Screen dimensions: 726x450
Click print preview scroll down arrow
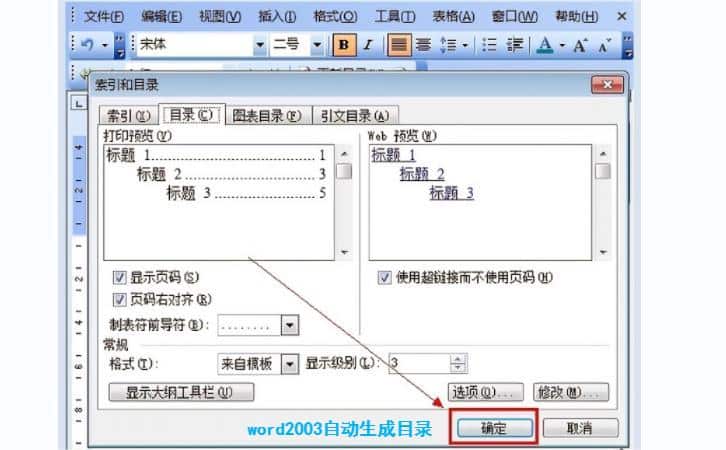coord(344,252)
